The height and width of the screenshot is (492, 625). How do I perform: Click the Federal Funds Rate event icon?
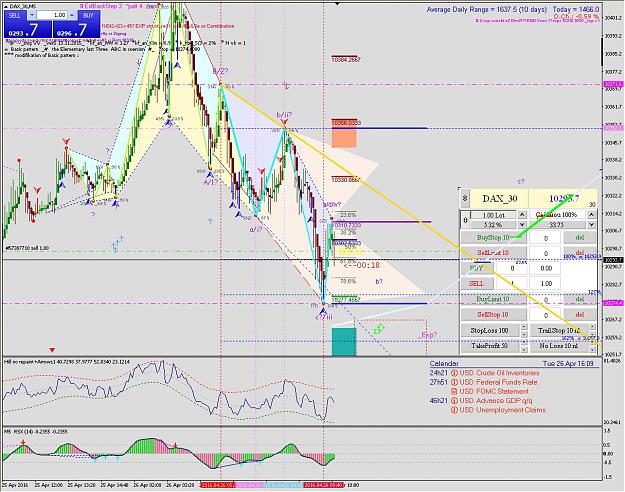(x=454, y=382)
